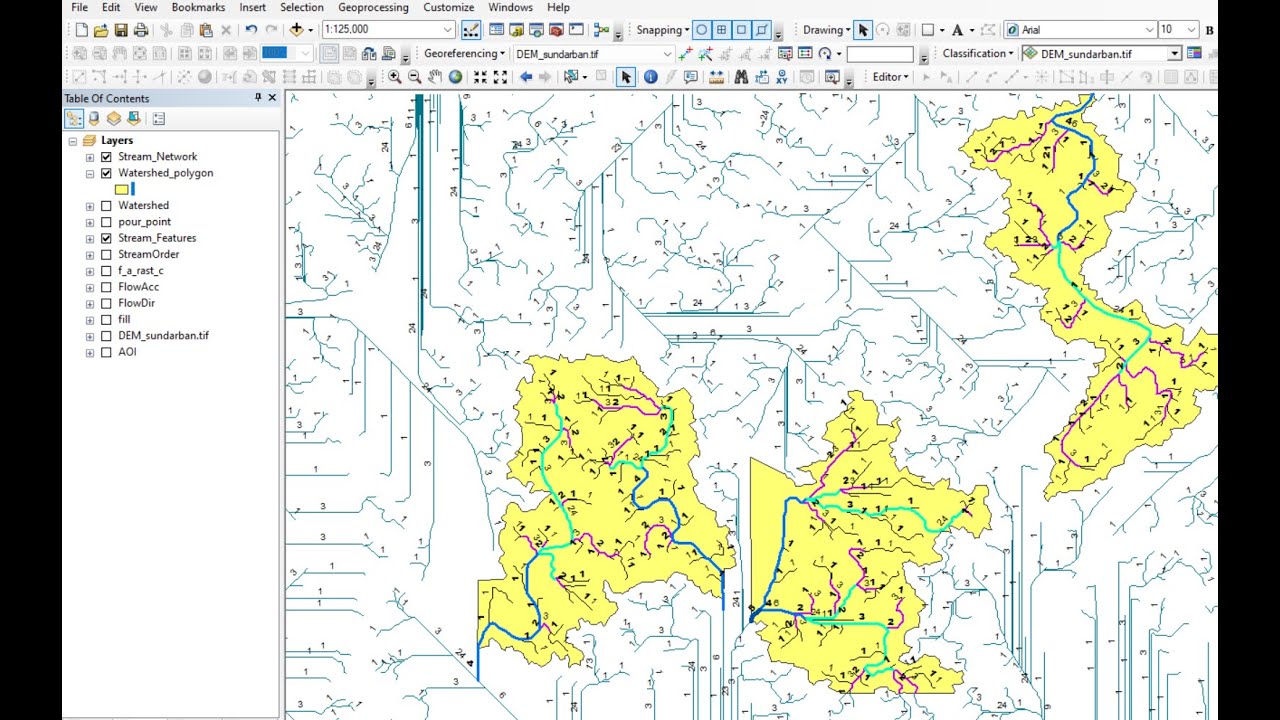Enable the StreamOrder layer
The height and width of the screenshot is (720, 1280).
tap(106, 254)
